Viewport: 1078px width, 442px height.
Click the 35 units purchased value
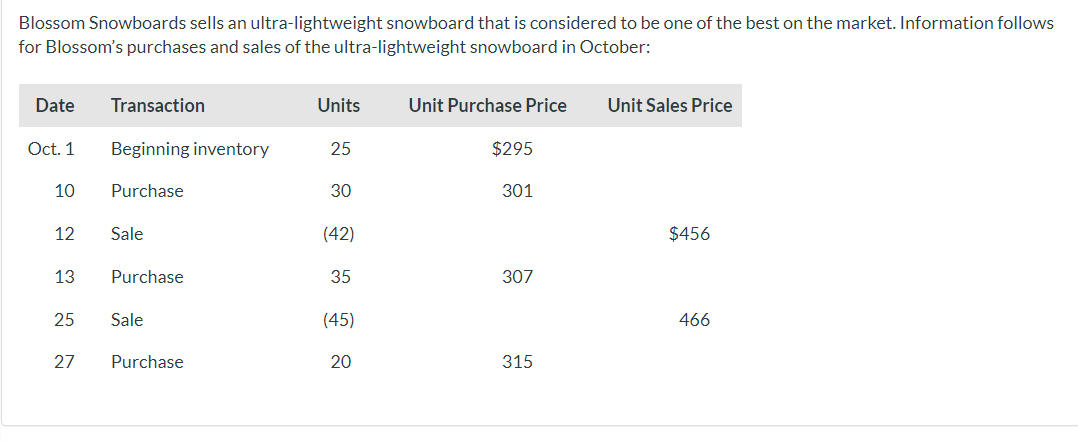pos(340,277)
